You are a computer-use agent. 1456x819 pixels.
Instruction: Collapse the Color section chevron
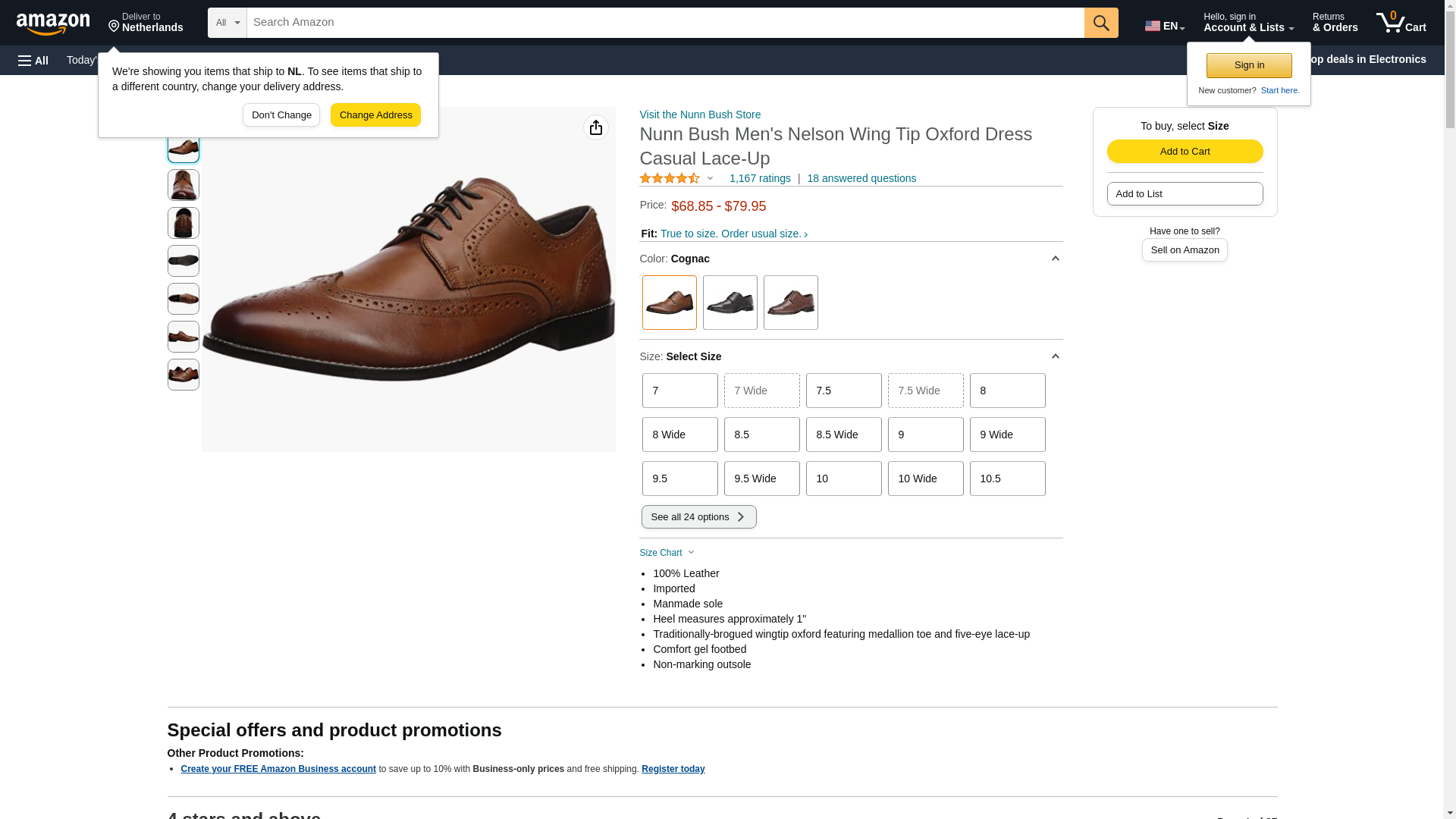[x=1055, y=259]
